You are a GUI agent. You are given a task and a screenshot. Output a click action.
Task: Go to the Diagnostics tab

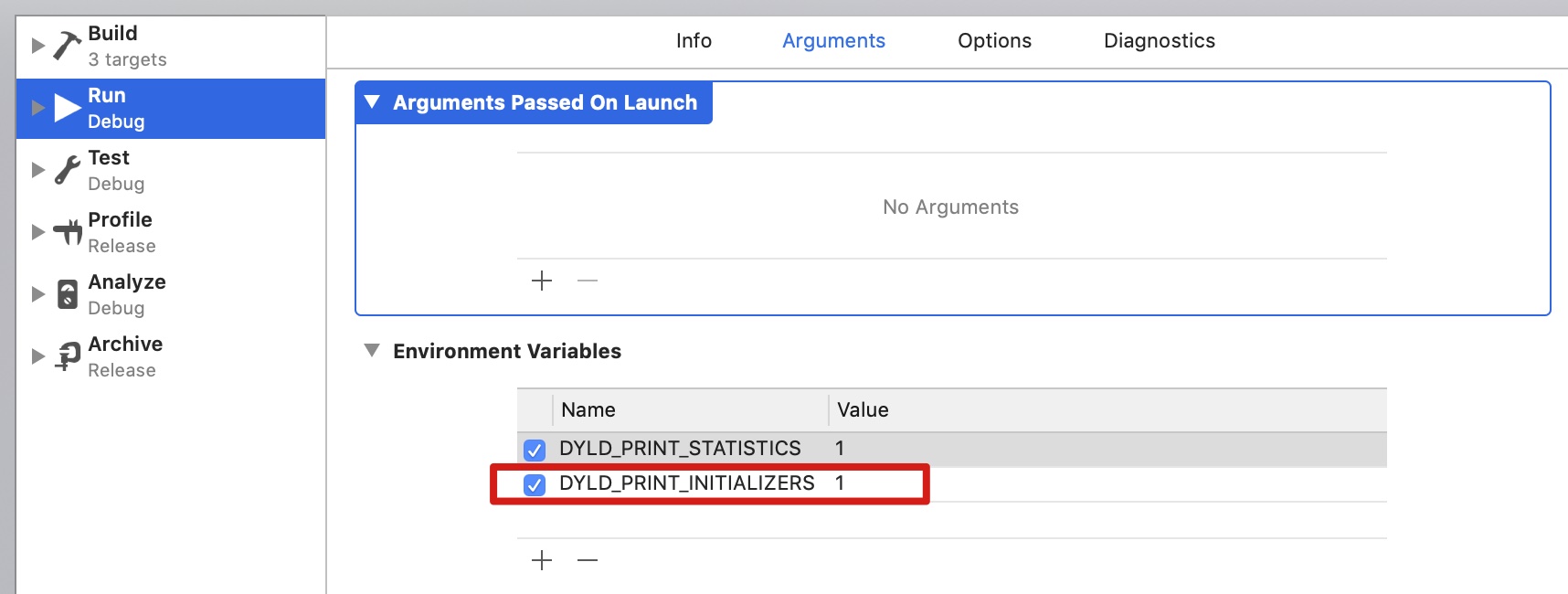pyautogui.click(x=1159, y=41)
